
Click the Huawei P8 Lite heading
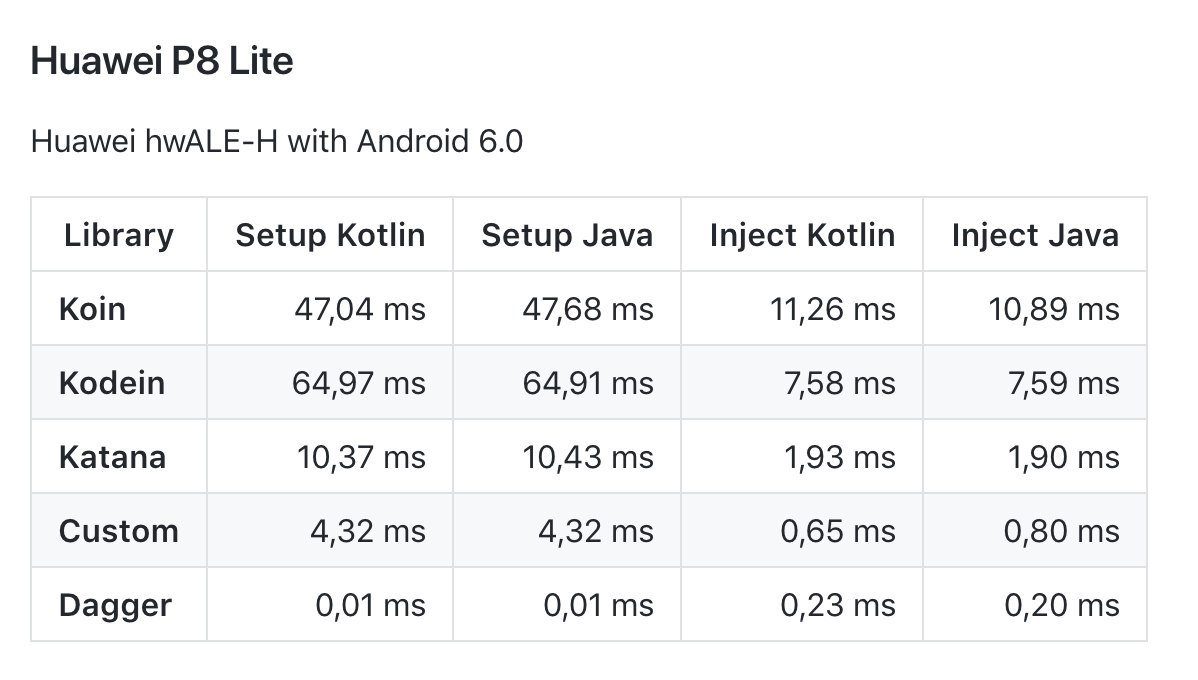[162, 60]
